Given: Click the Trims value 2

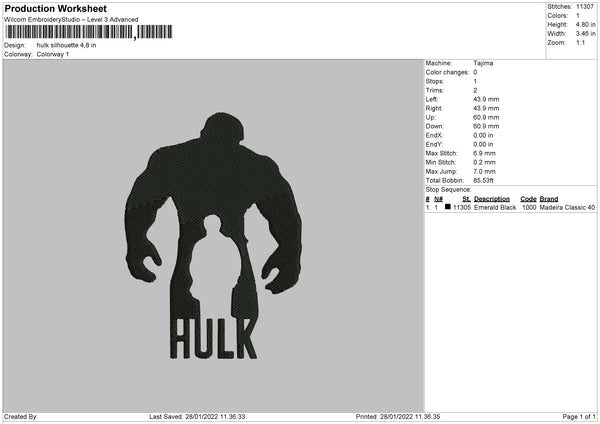Looking at the screenshot, I should (x=475, y=90).
